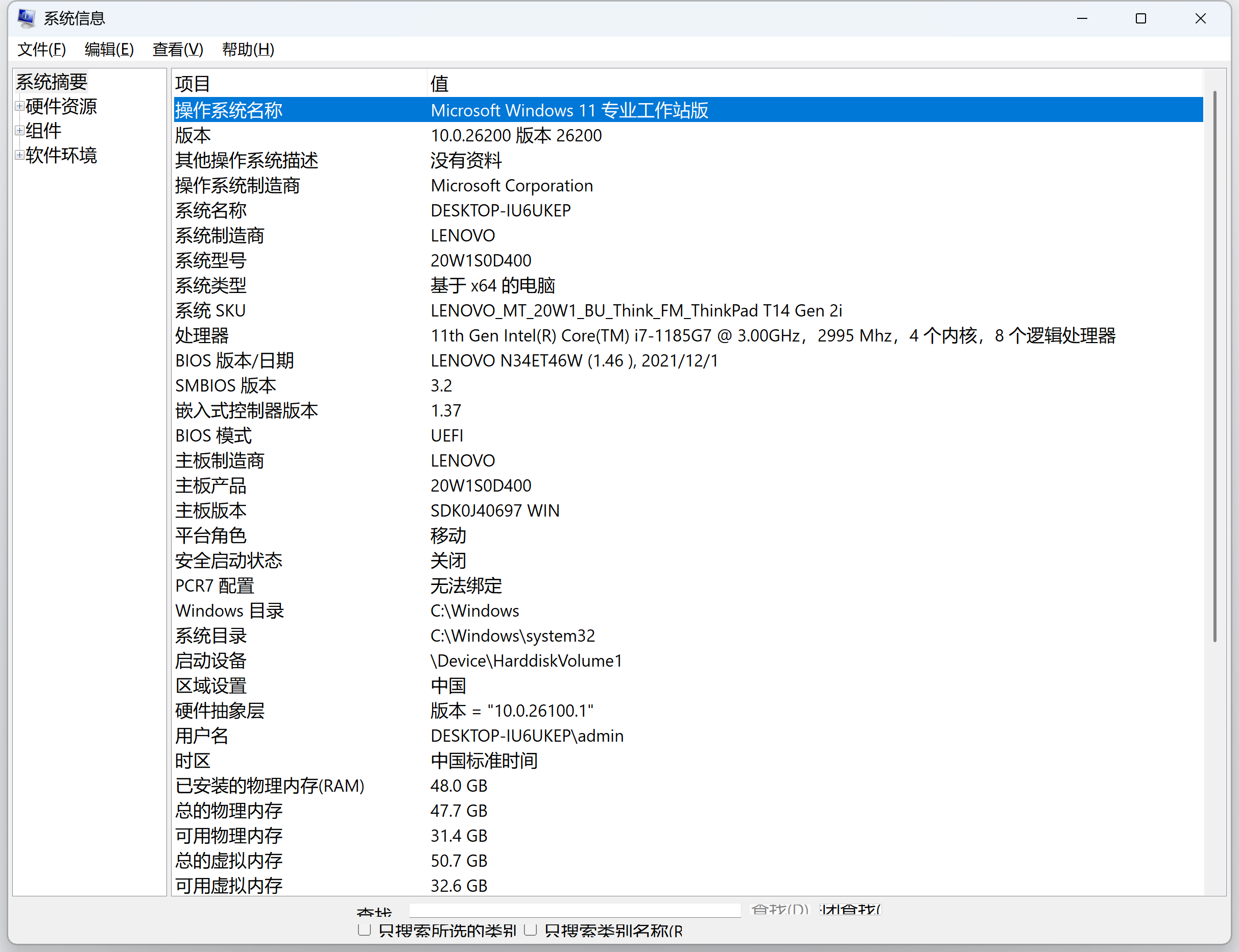Click the System Information app icon in title bar
The height and width of the screenshot is (952, 1239).
pos(25,17)
